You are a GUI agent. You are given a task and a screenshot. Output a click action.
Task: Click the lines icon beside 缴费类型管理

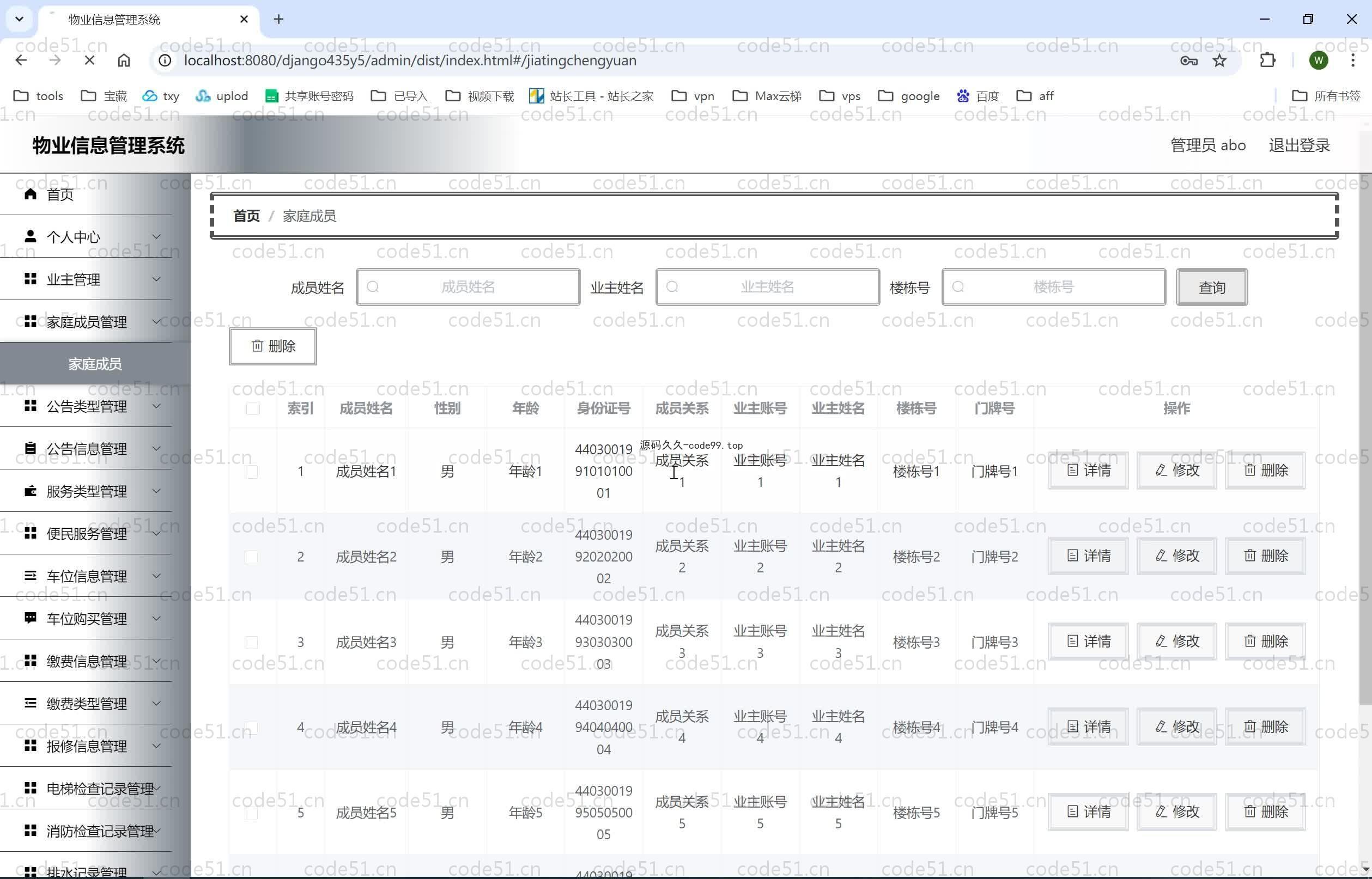(31, 703)
